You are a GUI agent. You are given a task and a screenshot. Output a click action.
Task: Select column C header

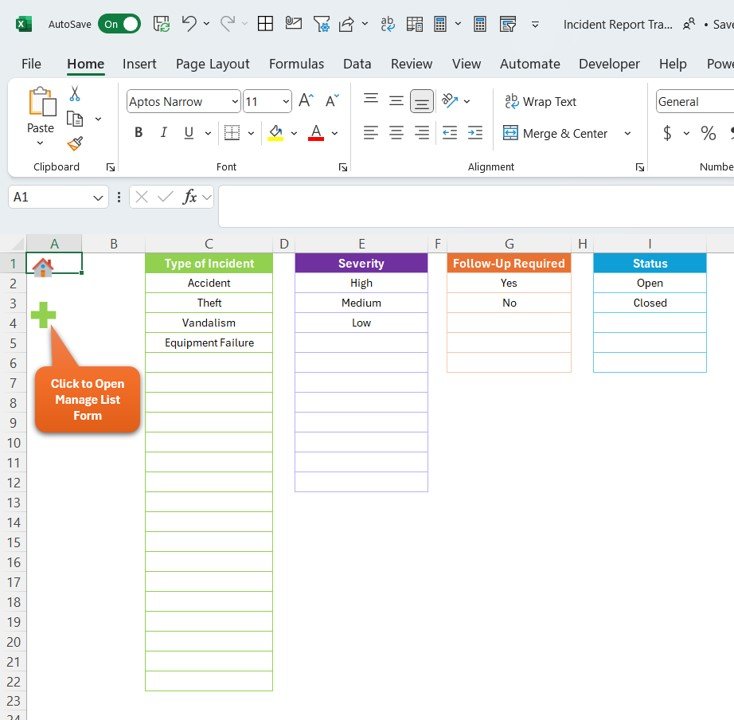tap(209, 243)
